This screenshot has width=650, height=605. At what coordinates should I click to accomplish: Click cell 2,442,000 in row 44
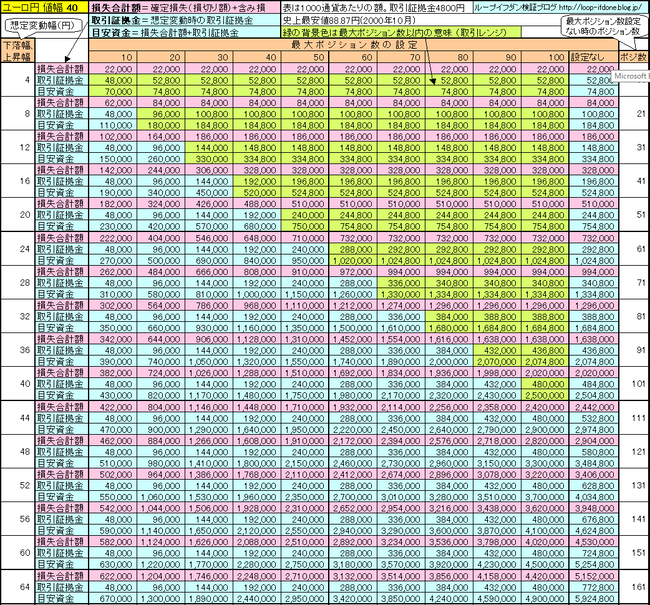point(594,407)
